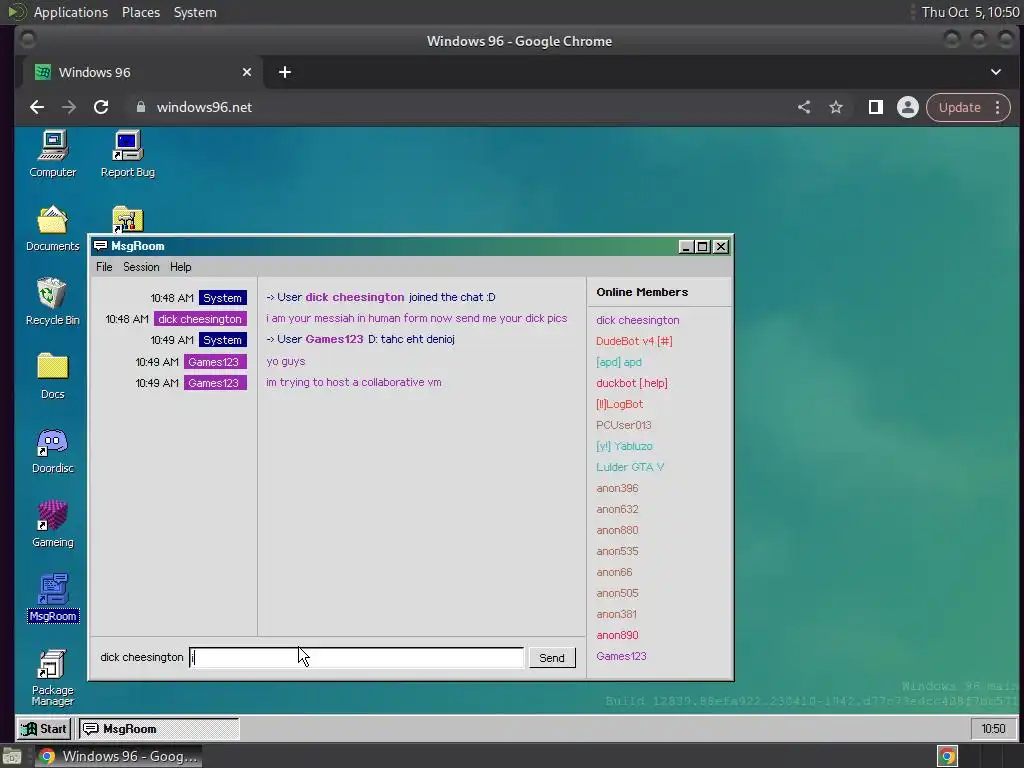
Task: Close the Windows 96 browser tab
Action: pyautogui.click(x=247, y=72)
